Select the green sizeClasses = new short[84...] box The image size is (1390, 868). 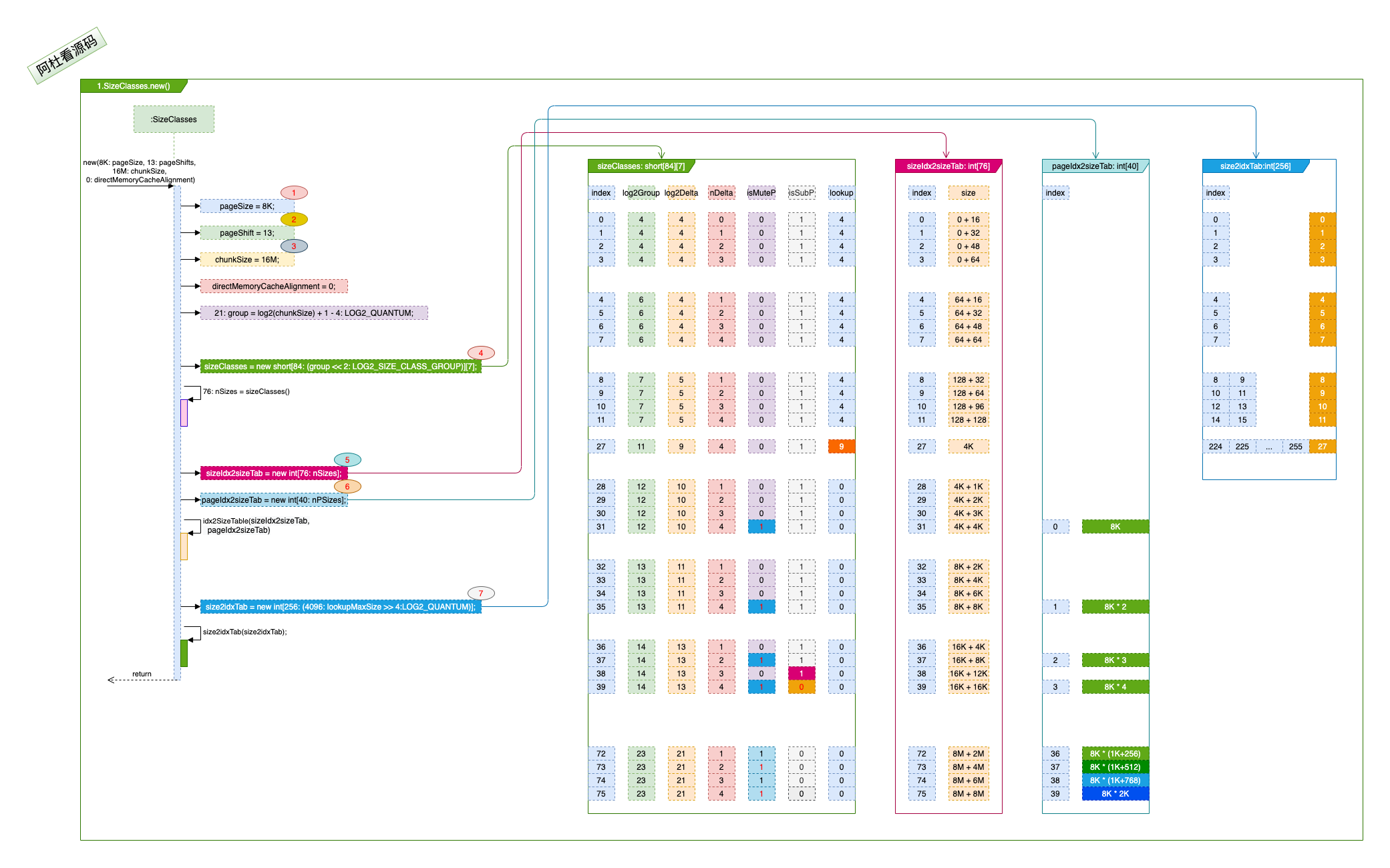[x=341, y=367]
